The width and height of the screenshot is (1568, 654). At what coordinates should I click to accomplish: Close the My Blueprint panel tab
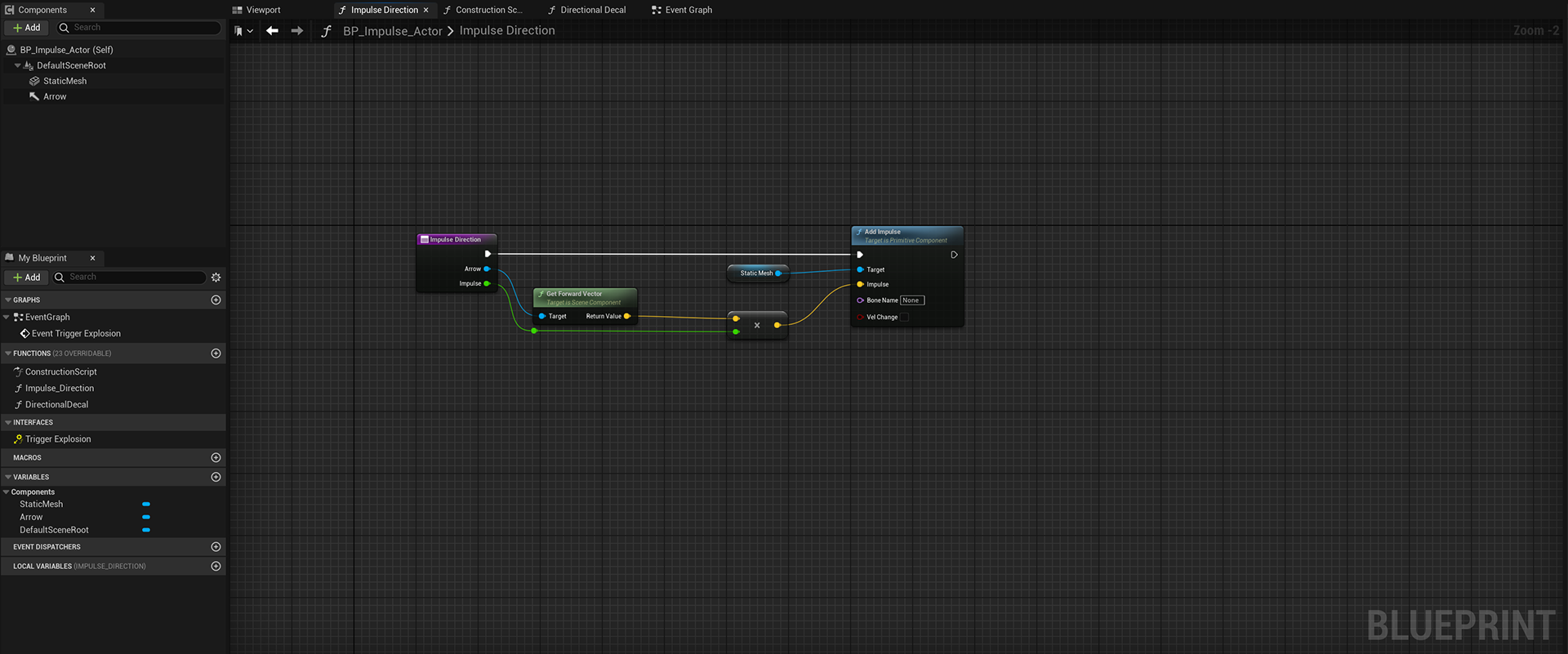[92, 258]
